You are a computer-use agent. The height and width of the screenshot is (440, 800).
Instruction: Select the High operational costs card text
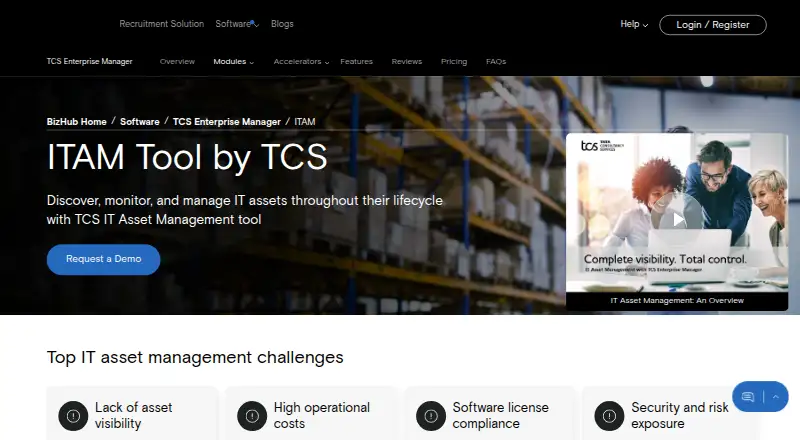[x=321, y=415]
